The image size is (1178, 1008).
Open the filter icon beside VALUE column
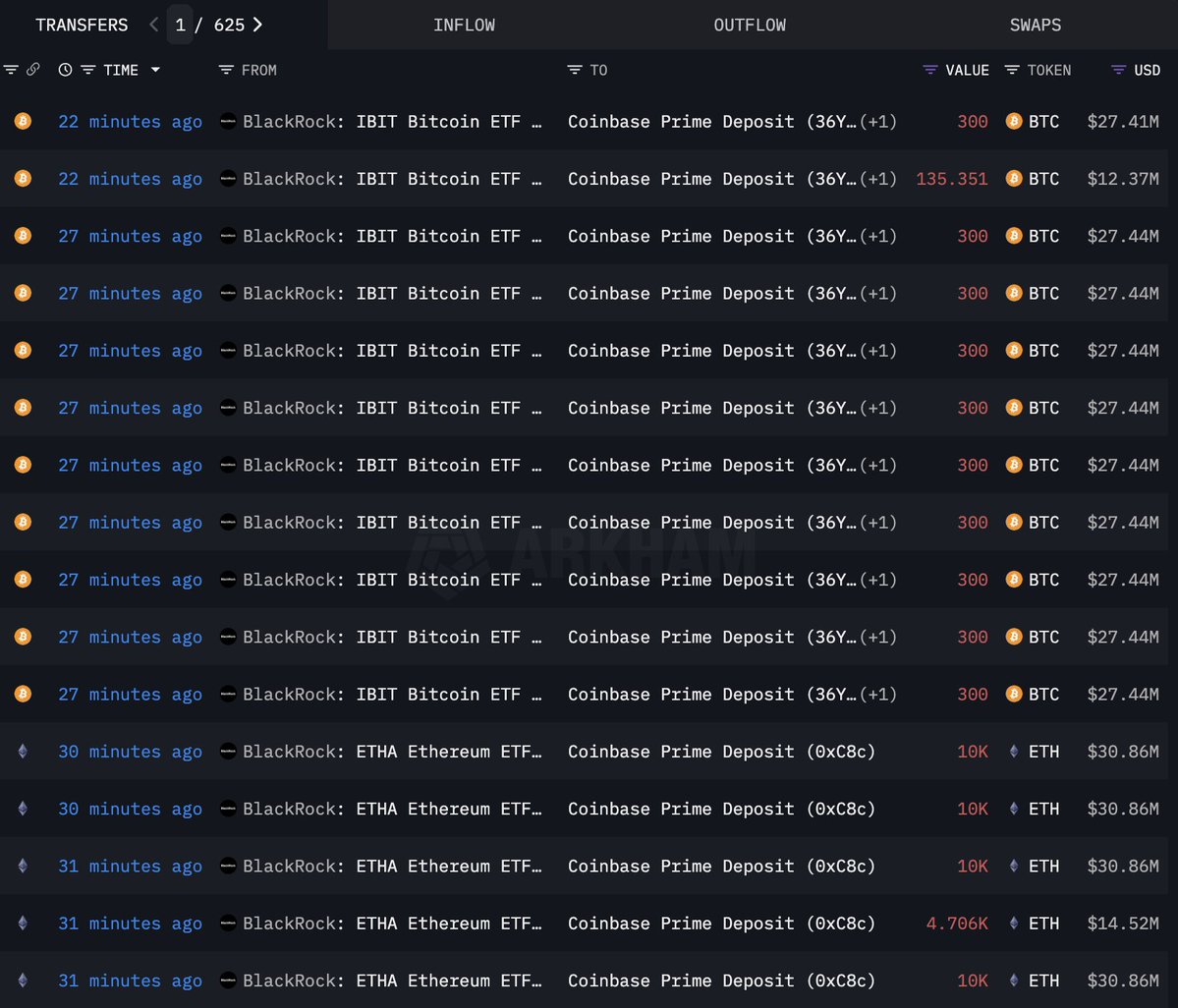tap(928, 70)
